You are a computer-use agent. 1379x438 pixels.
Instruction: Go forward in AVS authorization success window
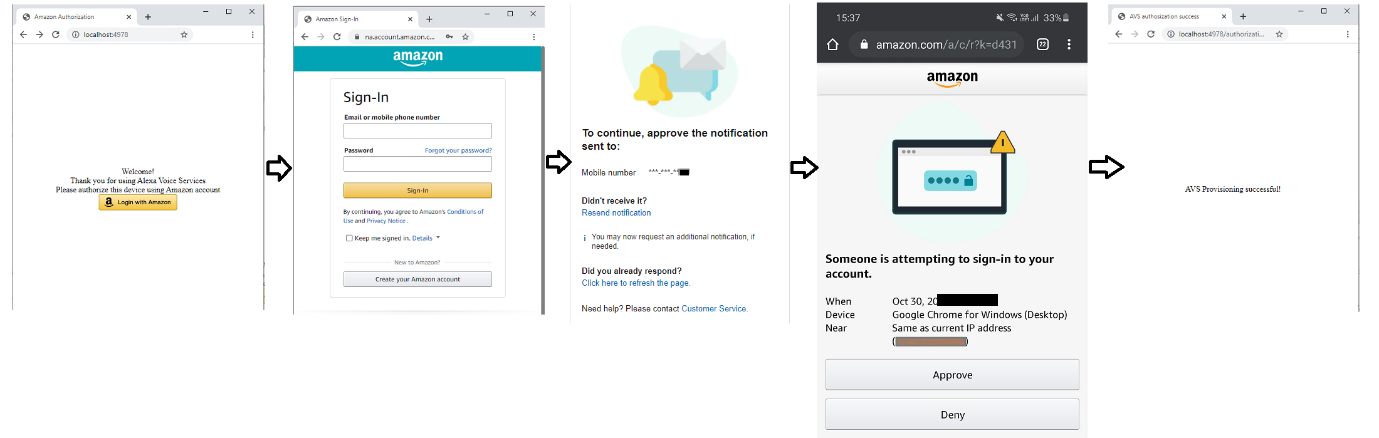click(1134, 34)
